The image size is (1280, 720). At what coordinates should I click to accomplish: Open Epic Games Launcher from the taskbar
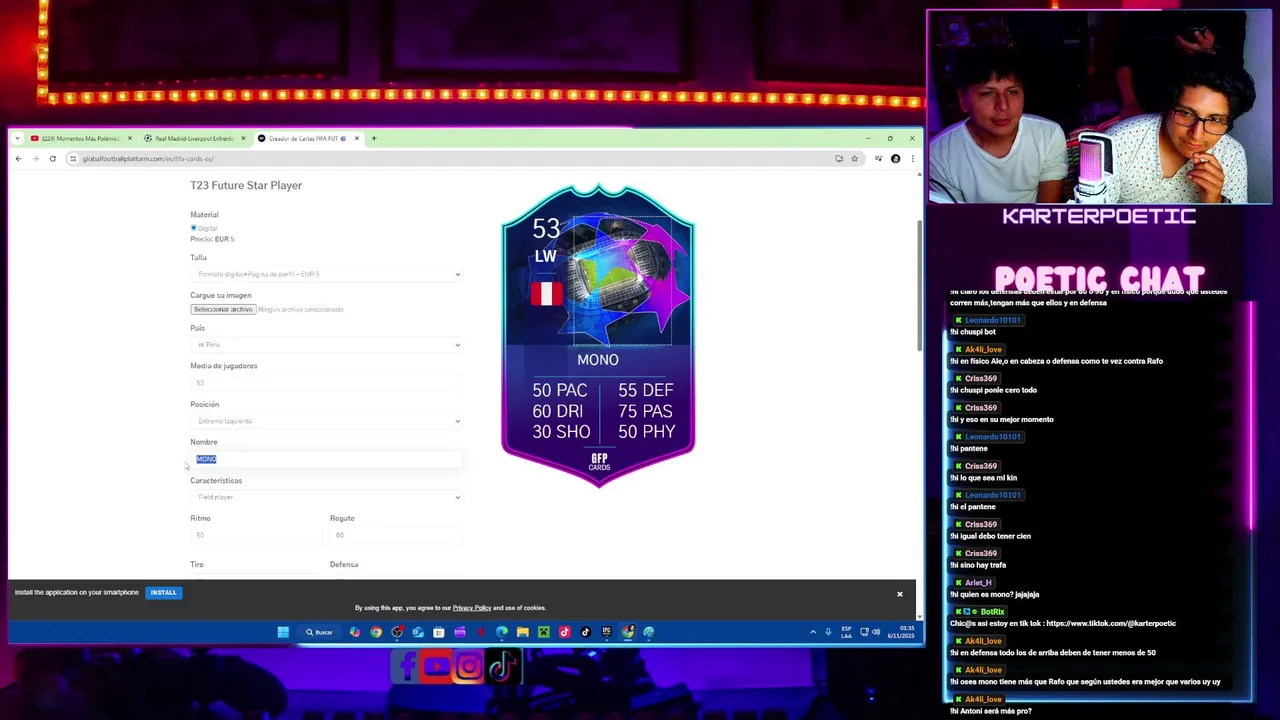pos(607,632)
